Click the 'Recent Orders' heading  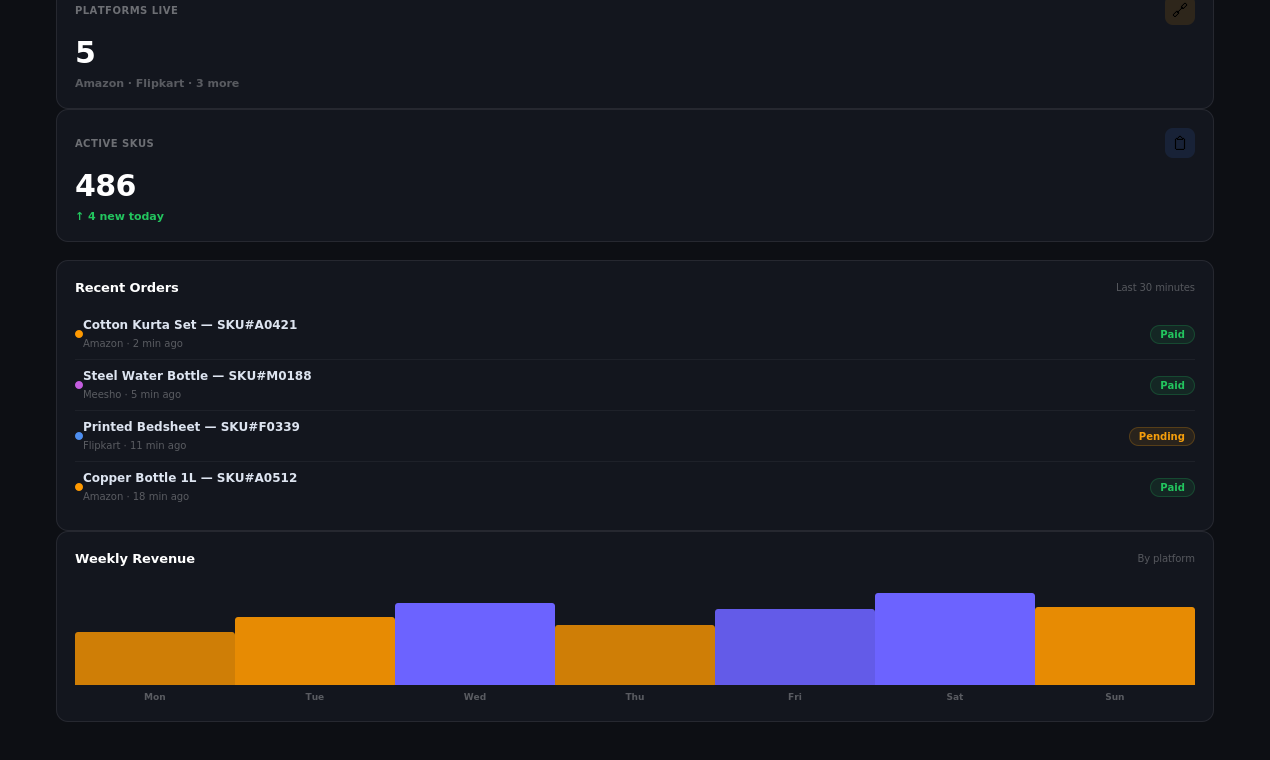tap(127, 287)
